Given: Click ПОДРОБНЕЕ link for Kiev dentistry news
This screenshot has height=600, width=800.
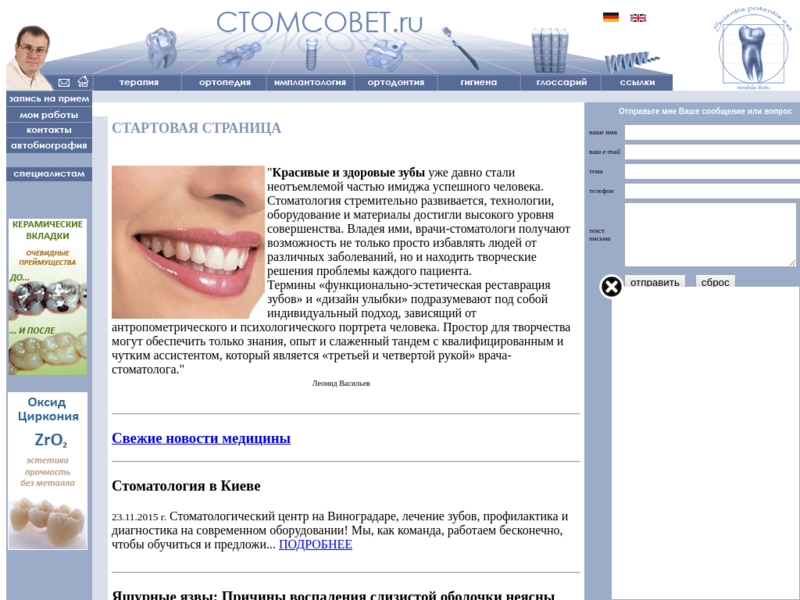Looking at the screenshot, I should click(315, 544).
